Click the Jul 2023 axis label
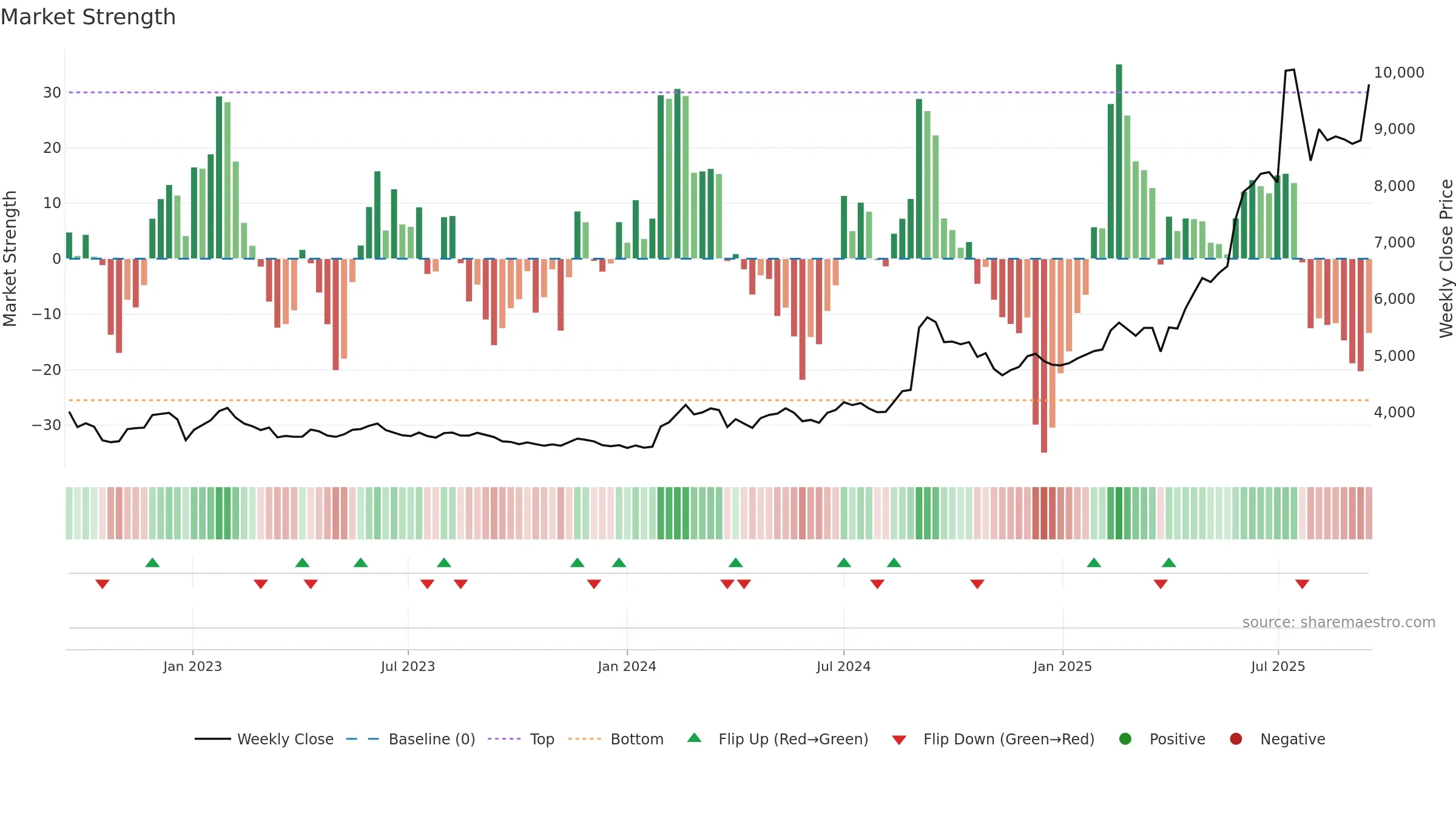This screenshot has width=1456, height=819. pos(408,666)
